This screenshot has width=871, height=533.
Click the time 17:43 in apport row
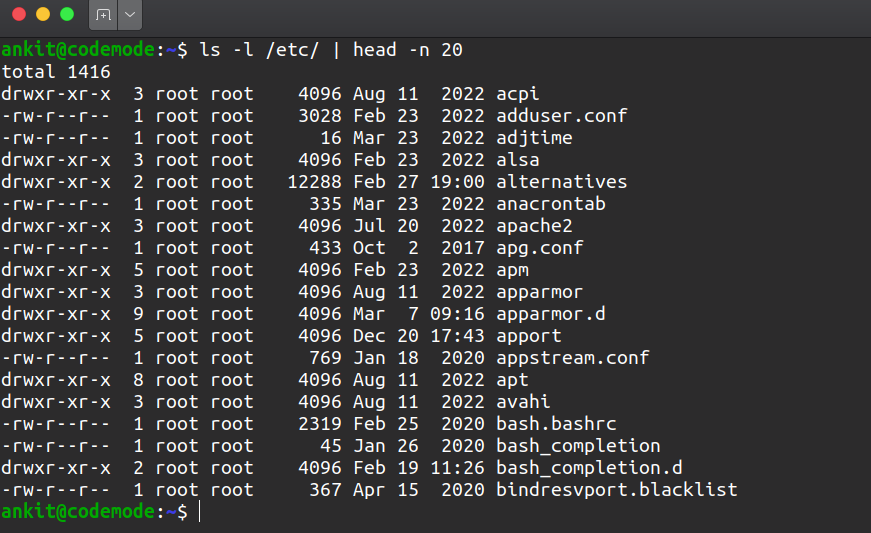457,336
